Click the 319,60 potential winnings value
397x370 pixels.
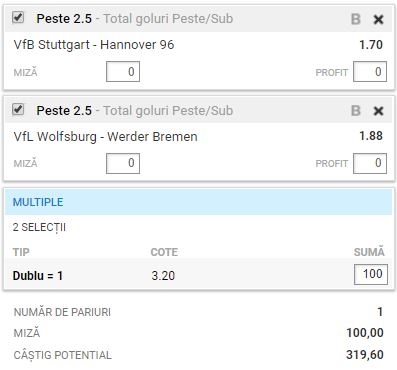click(x=365, y=355)
